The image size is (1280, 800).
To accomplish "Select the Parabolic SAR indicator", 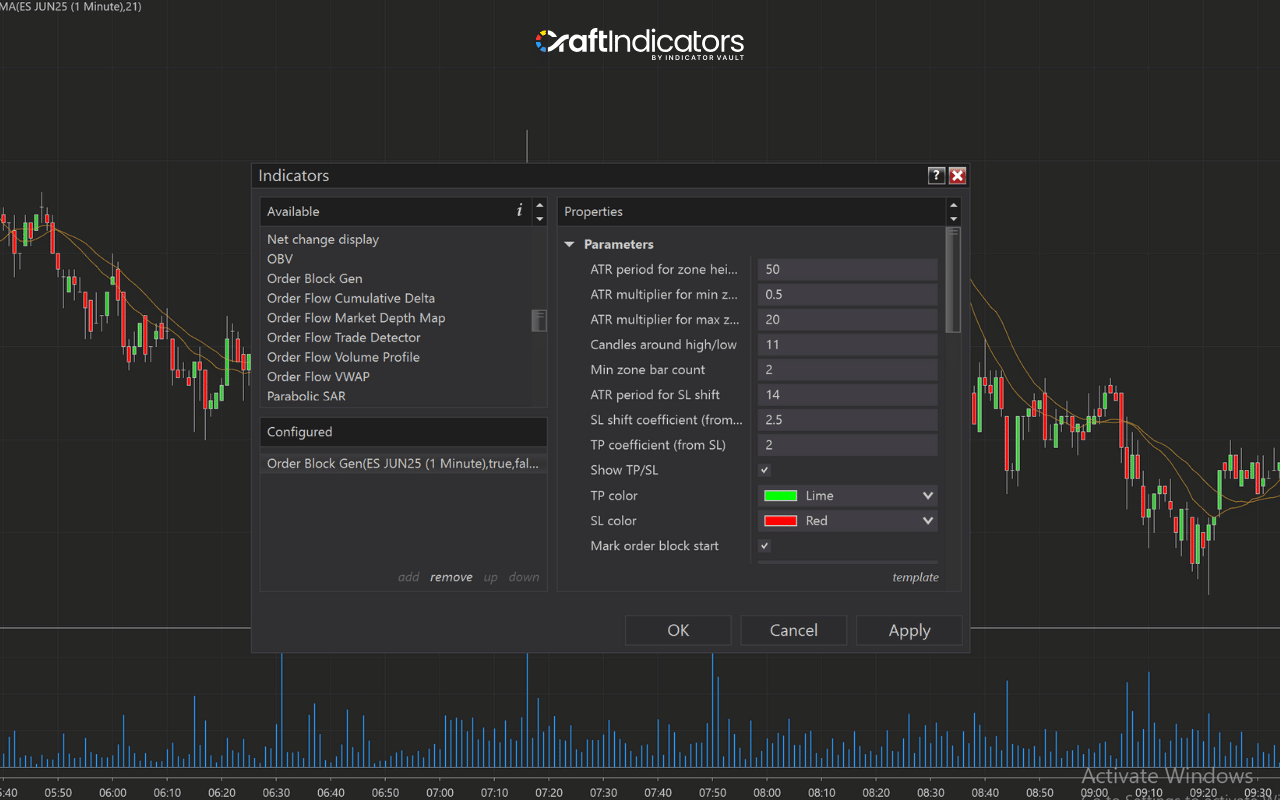I will pyautogui.click(x=306, y=396).
